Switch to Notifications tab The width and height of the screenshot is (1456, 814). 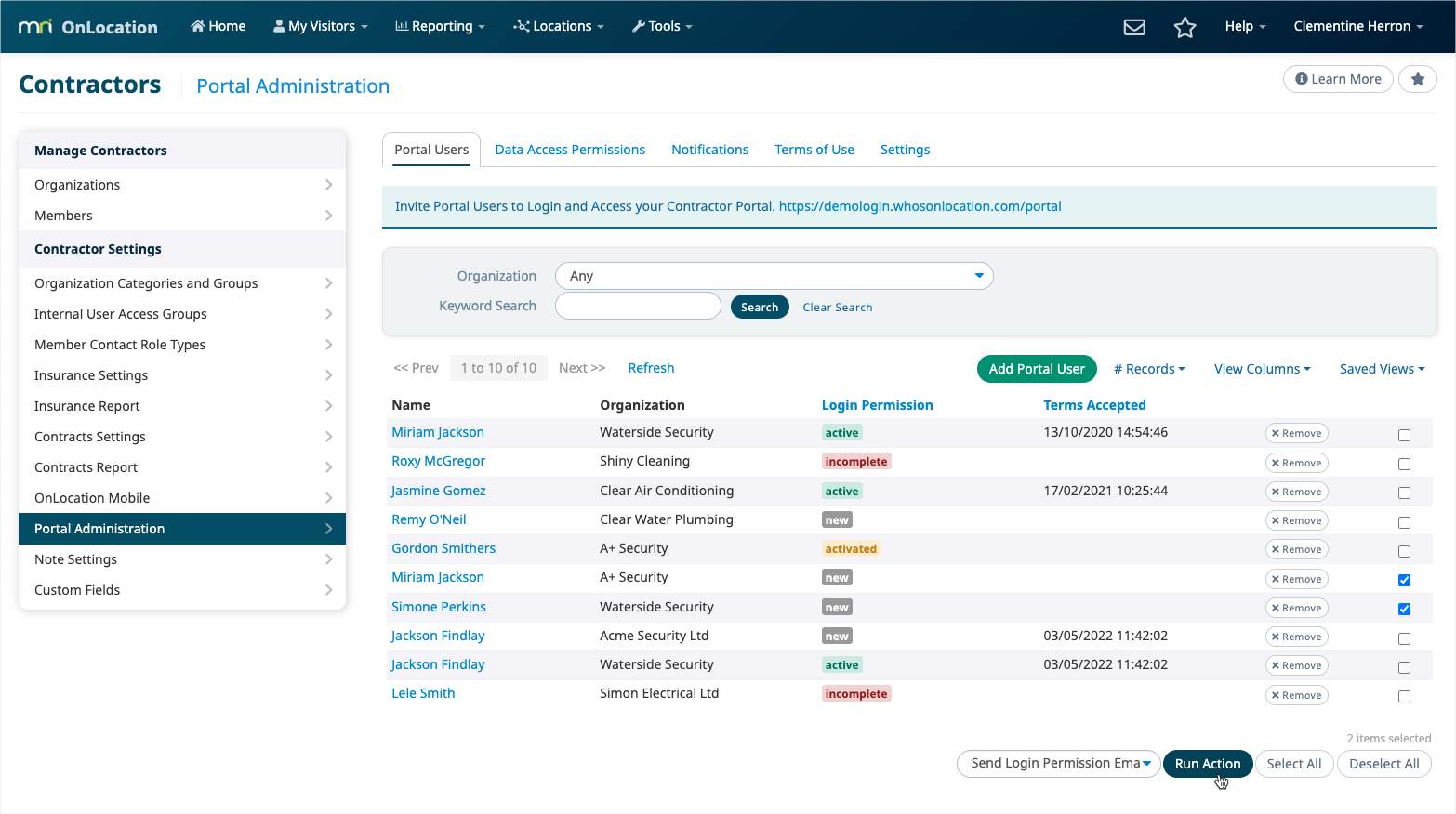pyautogui.click(x=709, y=150)
